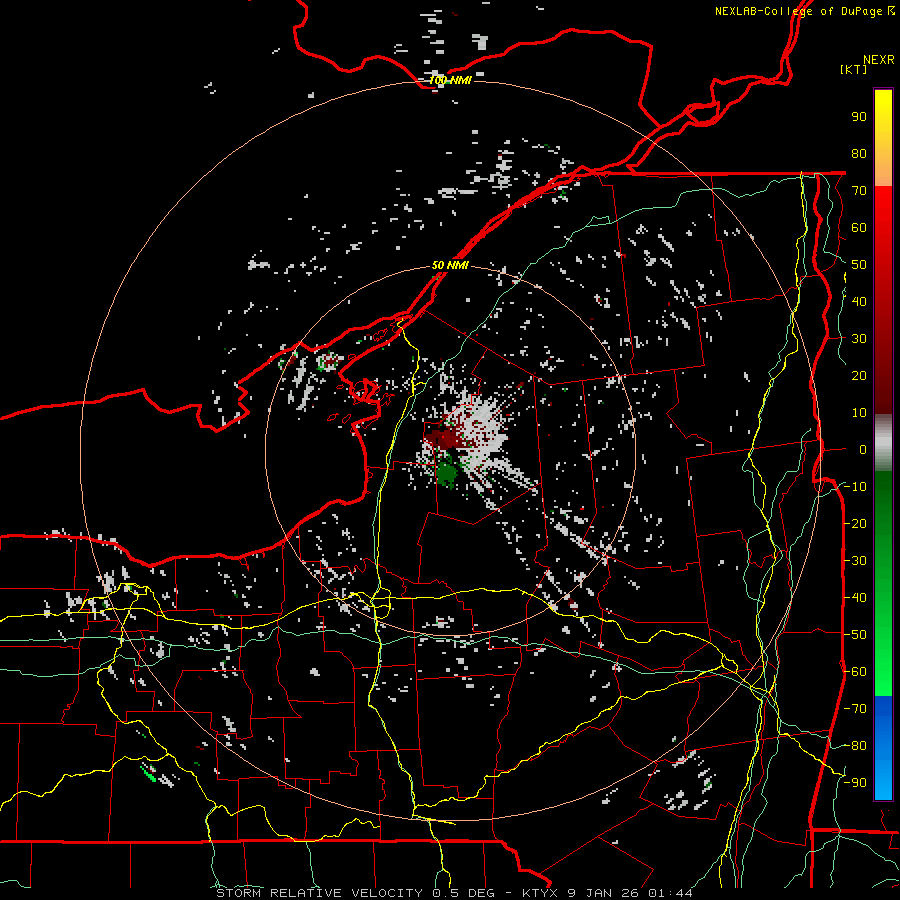This screenshot has width=900, height=900.
Task: Click the 30 value on velocity scale
Action: click(859, 339)
